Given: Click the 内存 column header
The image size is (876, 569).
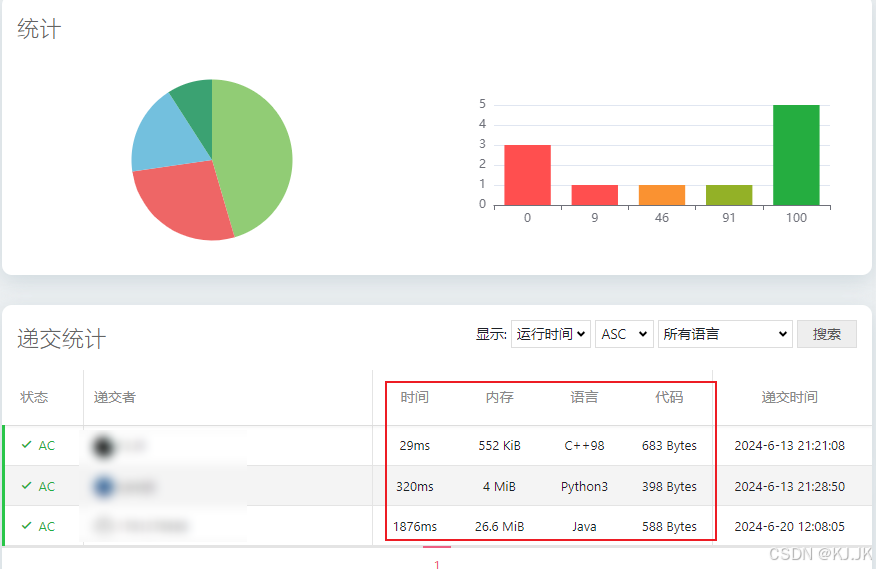Looking at the screenshot, I should coord(499,397).
